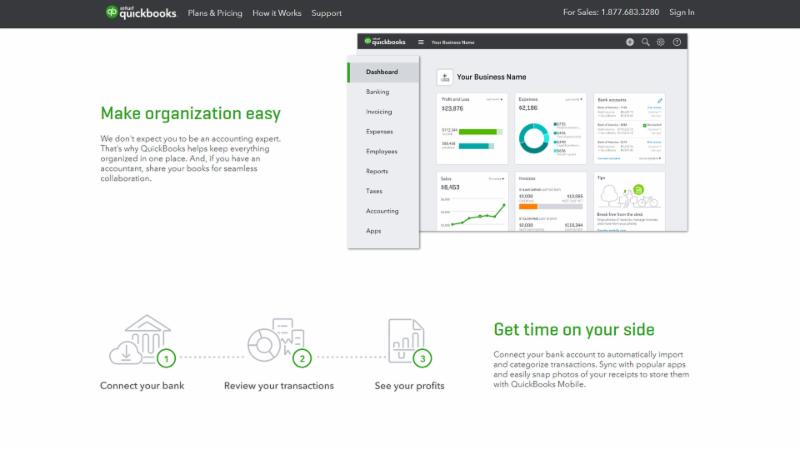Screen dimensions: 800x450
Task: Click the See your profits label
Action: 409,386
